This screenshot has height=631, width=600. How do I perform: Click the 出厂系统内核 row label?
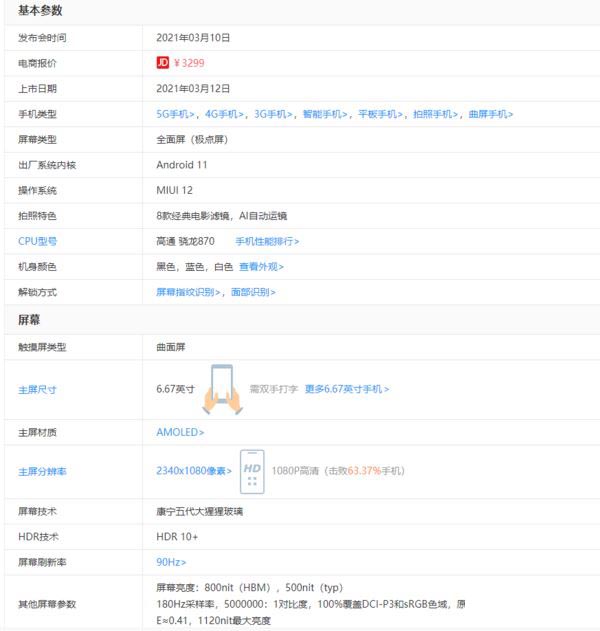pyautogui.click(x=47, y=165)
